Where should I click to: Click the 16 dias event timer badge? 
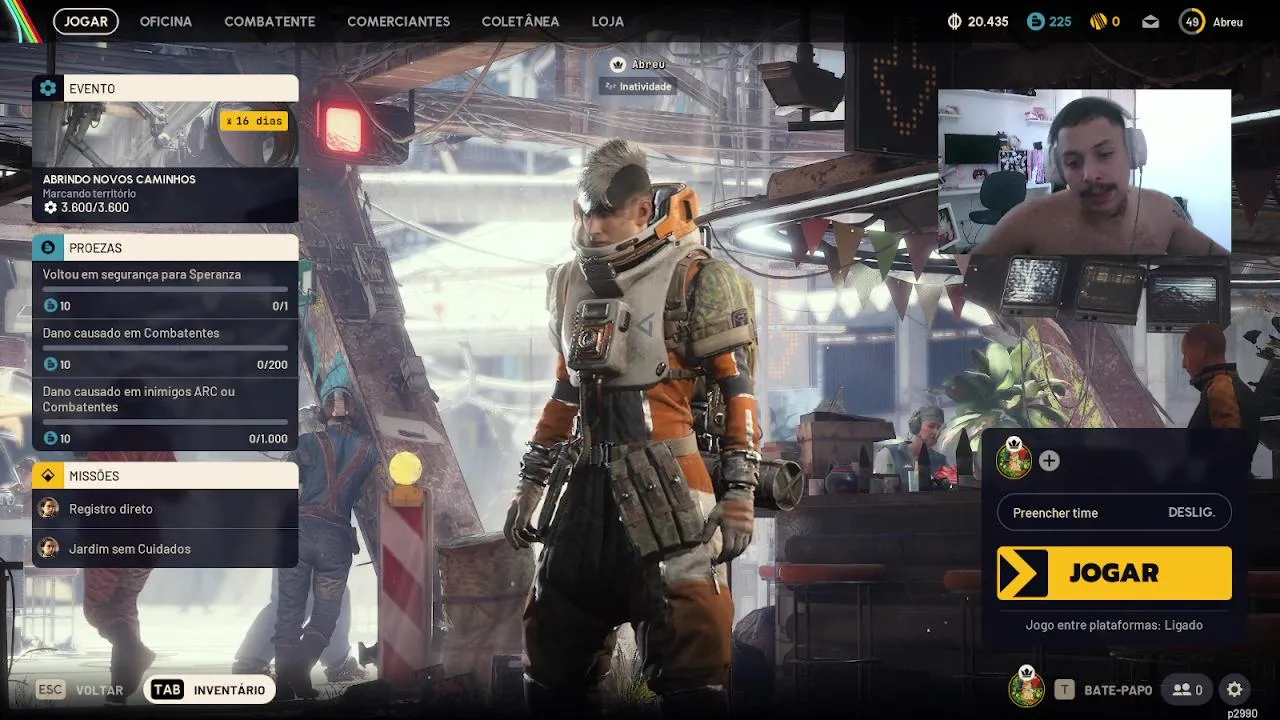(x=255, y=121)
